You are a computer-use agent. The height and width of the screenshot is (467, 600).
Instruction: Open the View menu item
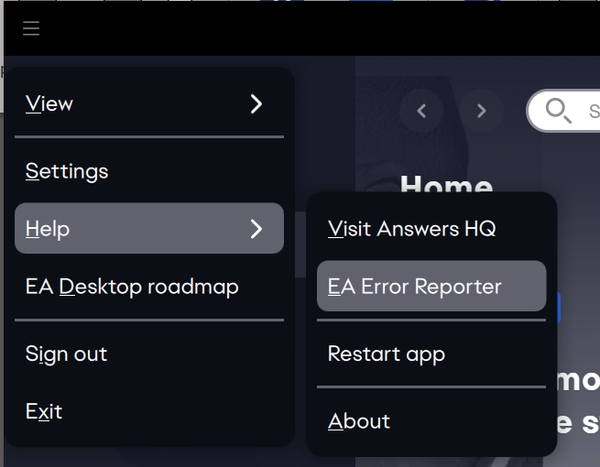[149, 104]
